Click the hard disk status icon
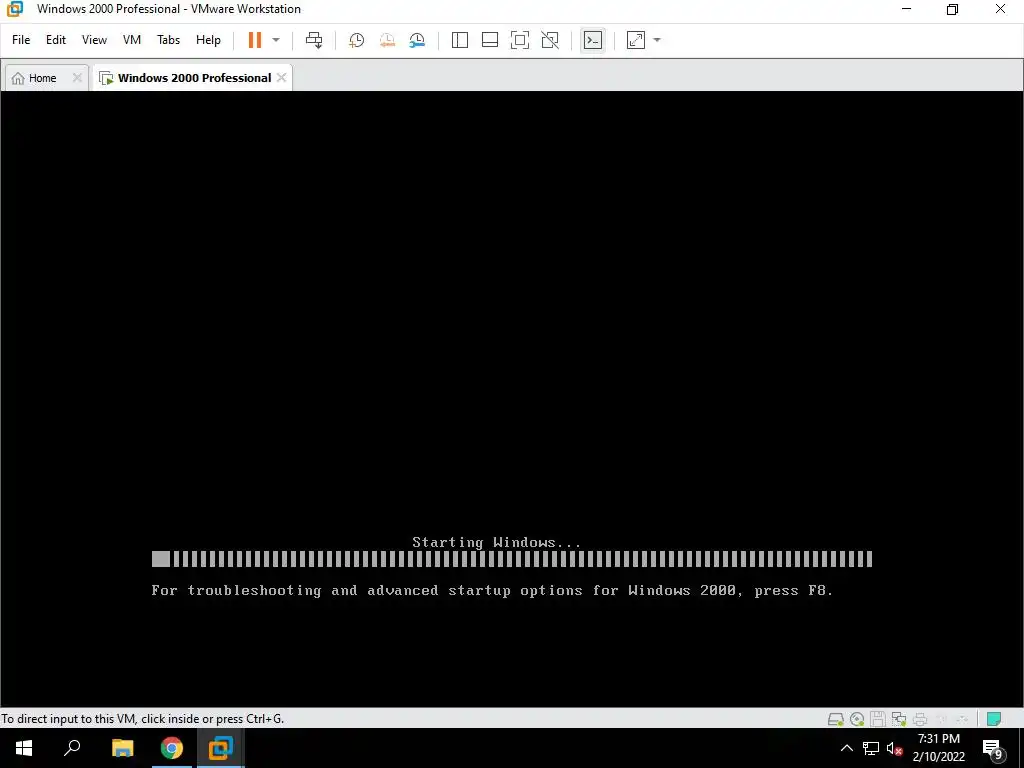 835,719
